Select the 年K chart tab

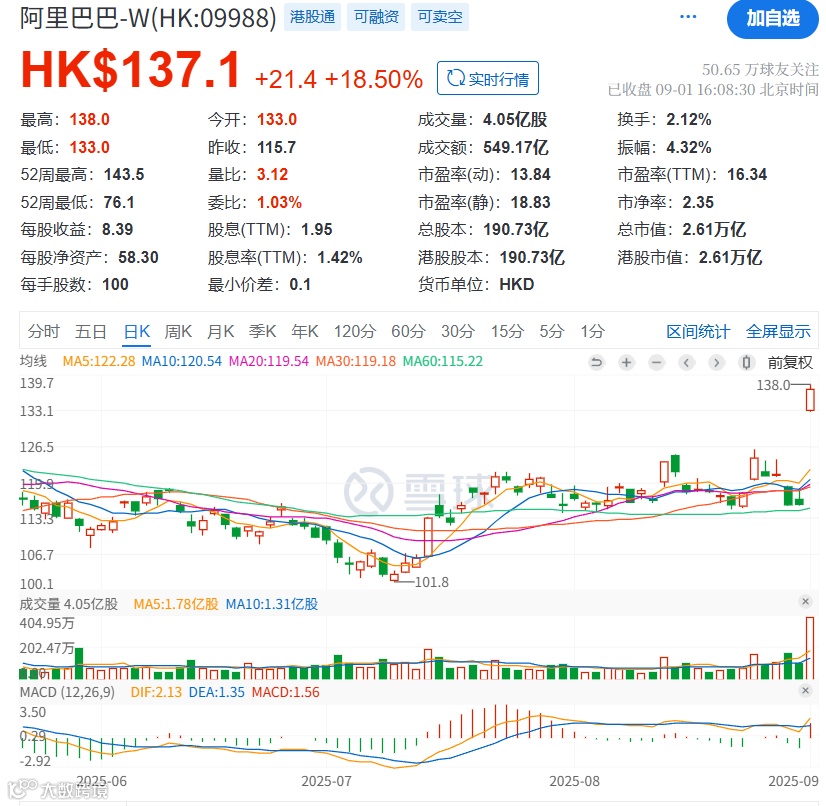[304, 331]
